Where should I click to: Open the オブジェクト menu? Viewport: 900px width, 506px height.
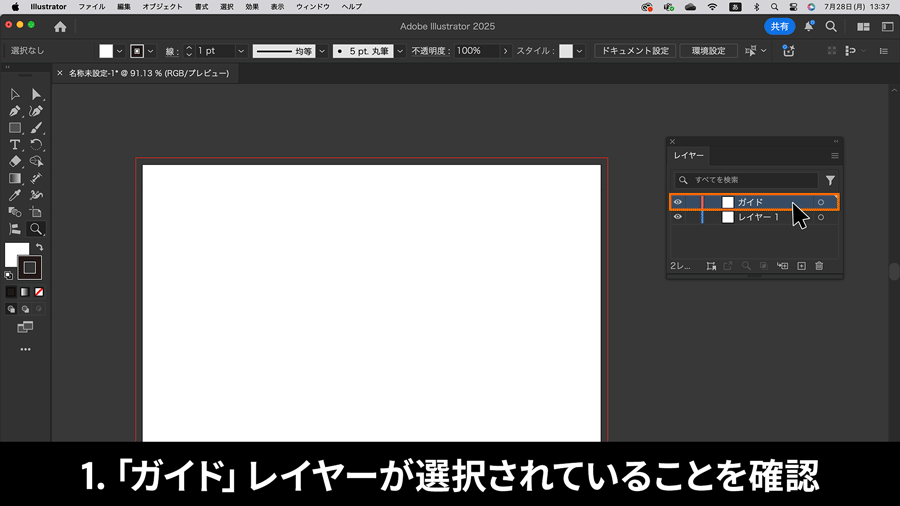162,7
